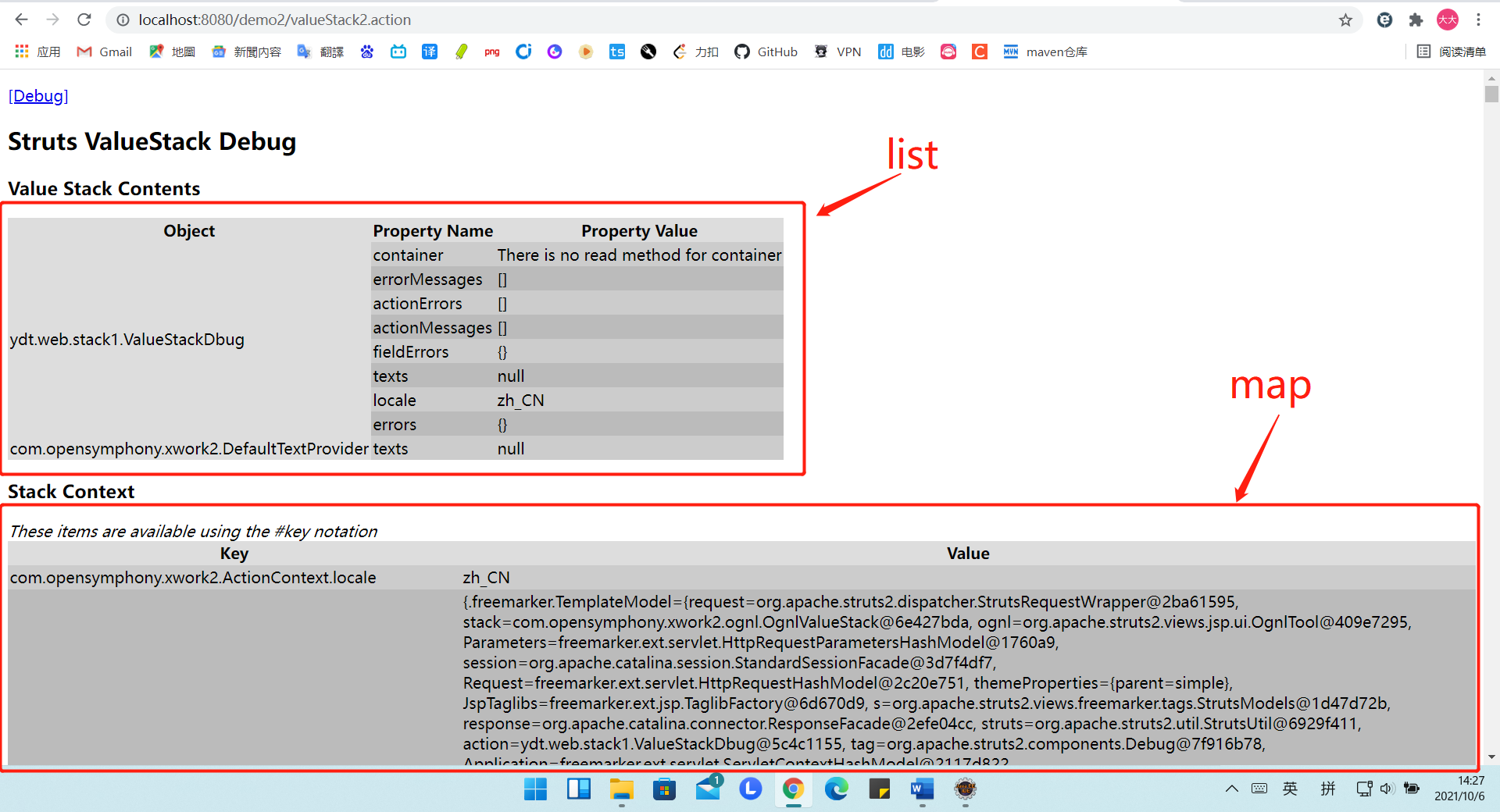
Task: Open the red C bookmark icon
Action: pos(980,52)
